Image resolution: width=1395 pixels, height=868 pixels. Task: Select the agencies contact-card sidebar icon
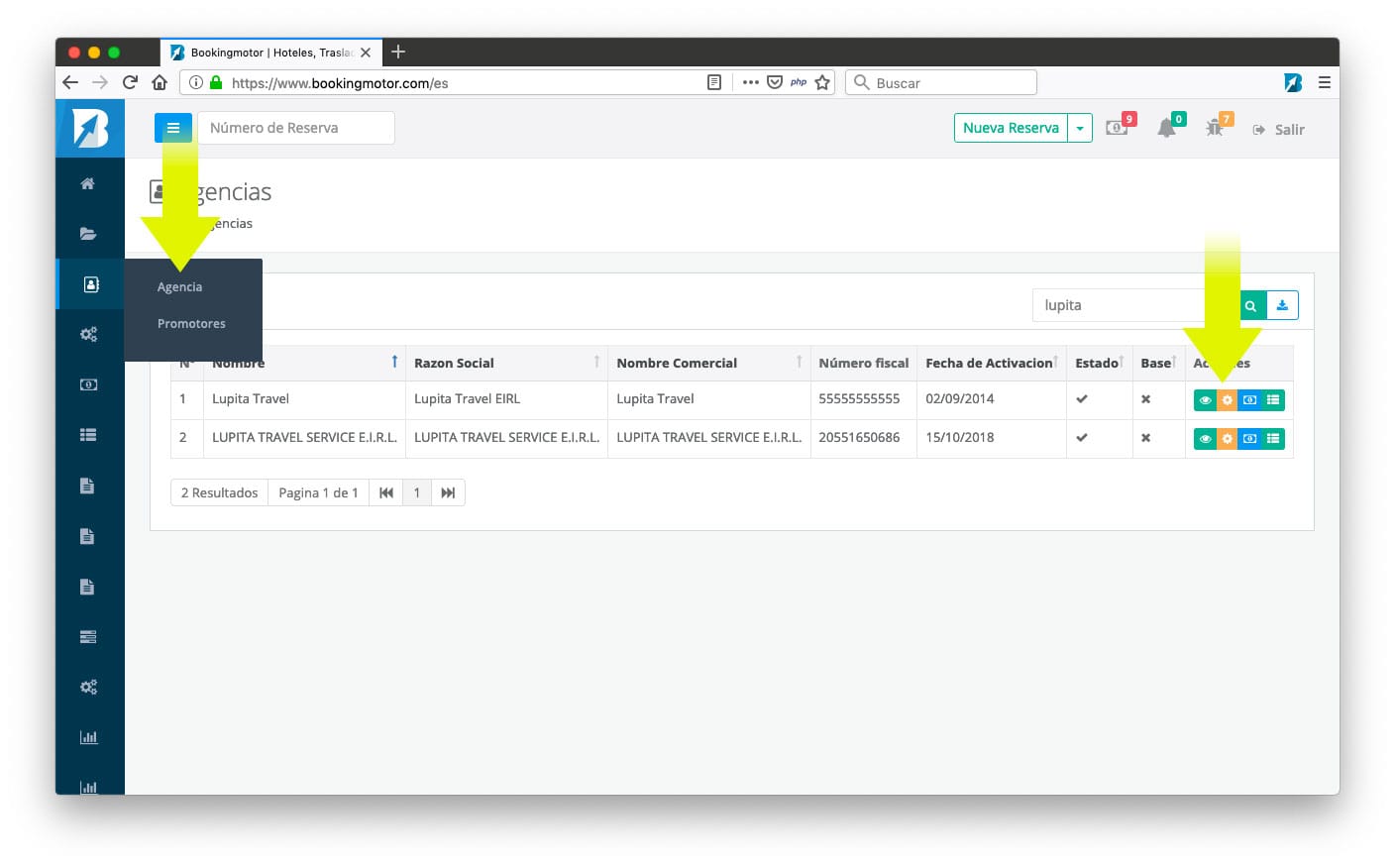[90, 284]
